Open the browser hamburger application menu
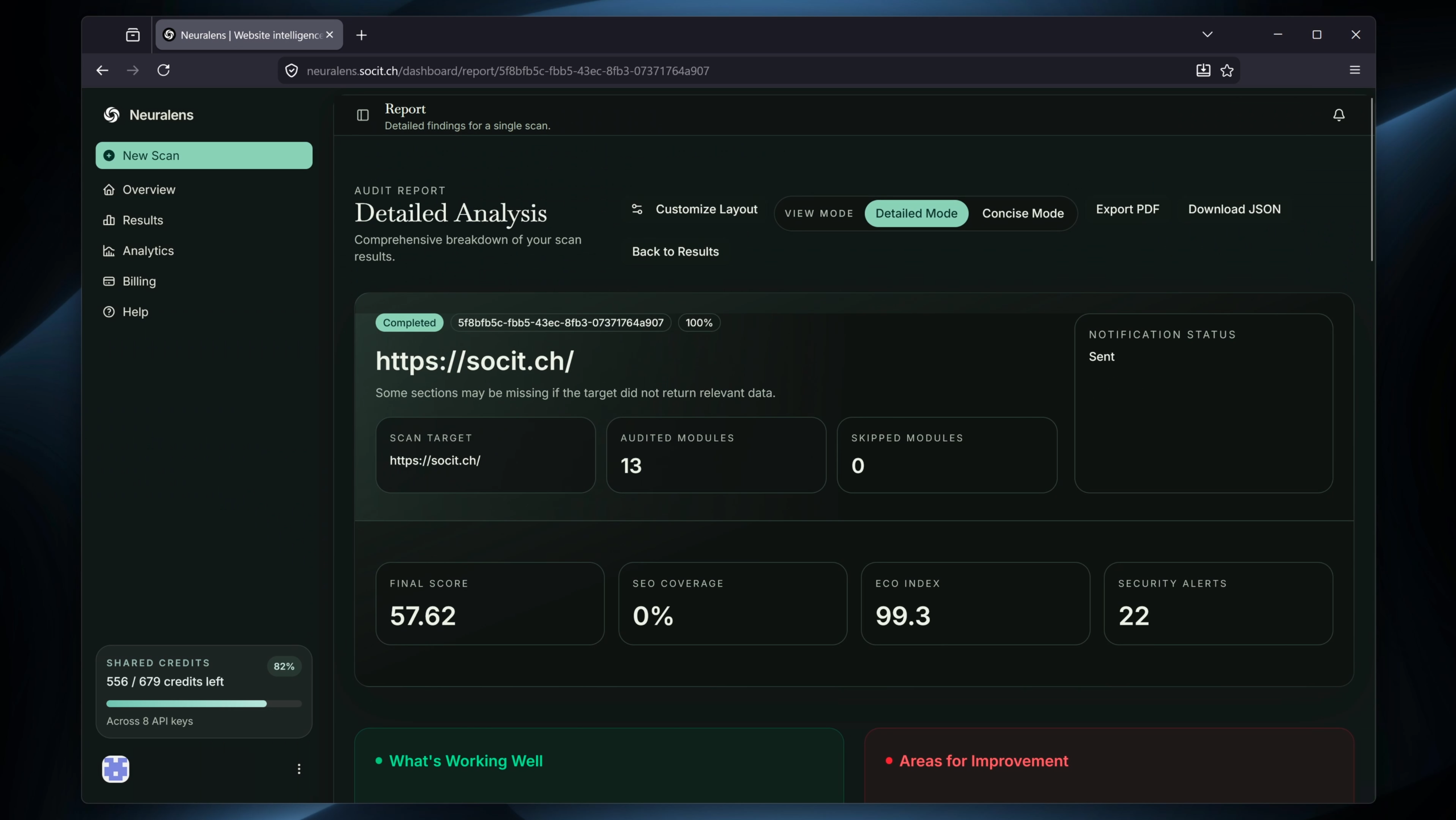1456x820 pixels. 1355,70
